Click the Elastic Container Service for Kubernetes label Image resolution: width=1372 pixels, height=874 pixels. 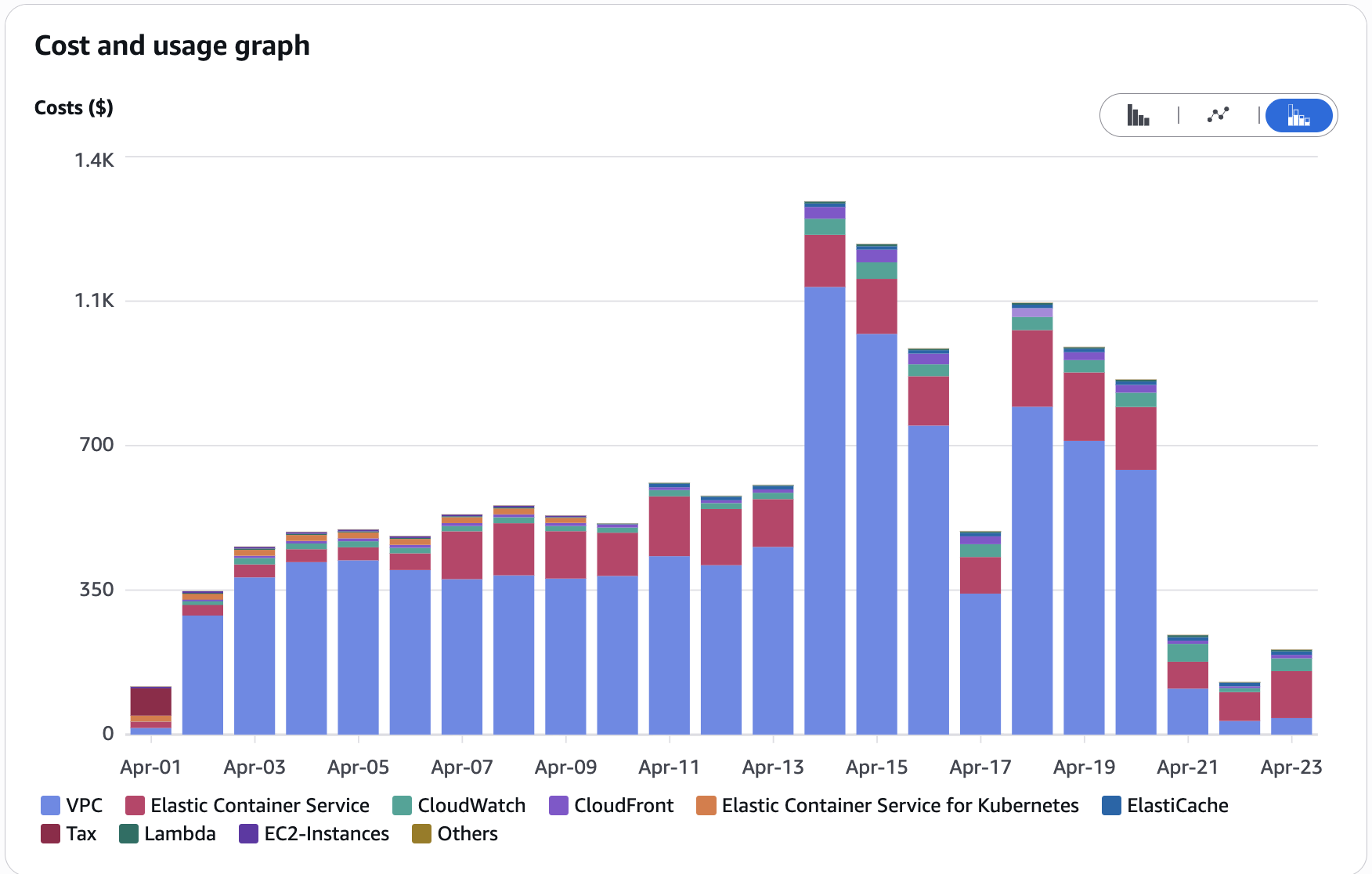(901, 805)
